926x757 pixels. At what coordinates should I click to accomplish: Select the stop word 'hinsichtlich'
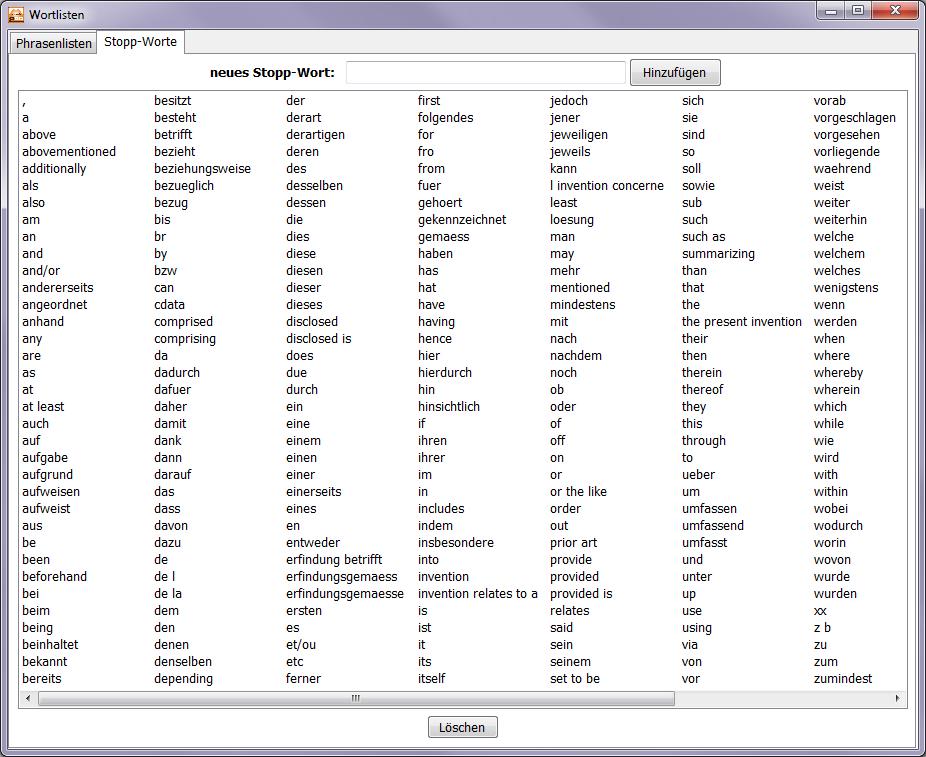[x=449, y=407]
